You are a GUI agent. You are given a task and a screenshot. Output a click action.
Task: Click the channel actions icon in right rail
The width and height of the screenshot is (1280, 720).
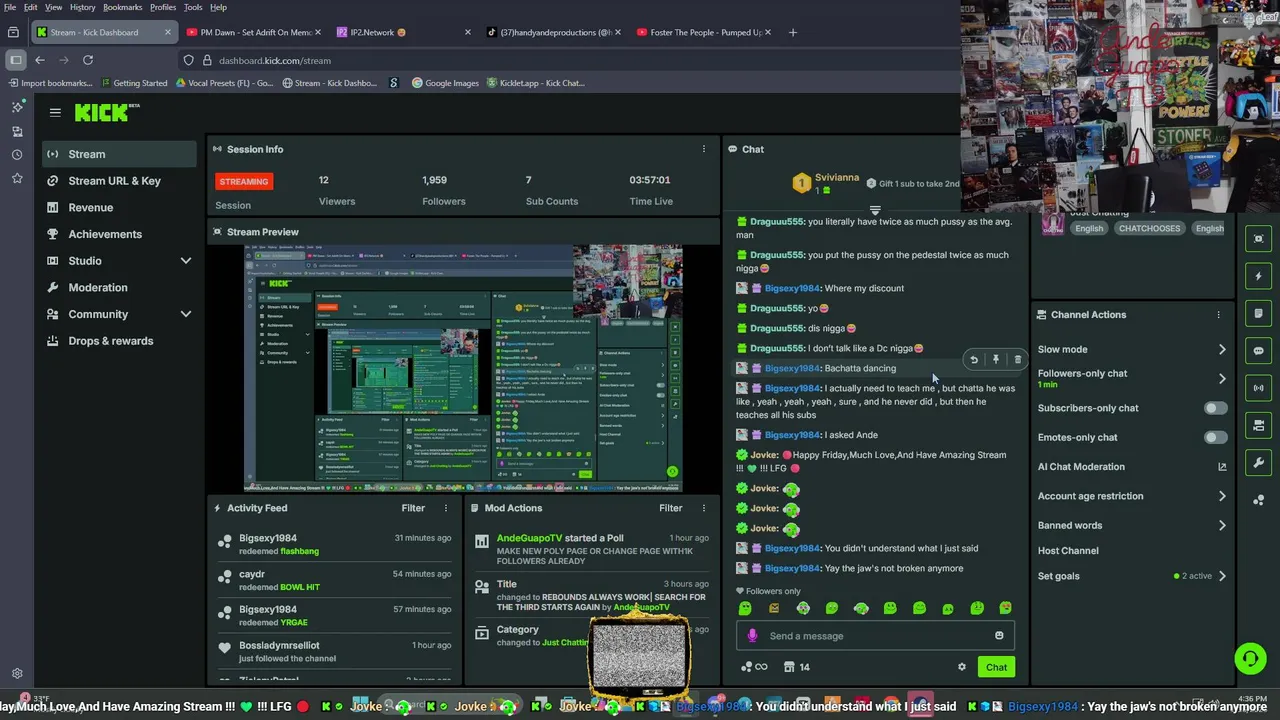pyautogui.click(x=1258, y=425)
